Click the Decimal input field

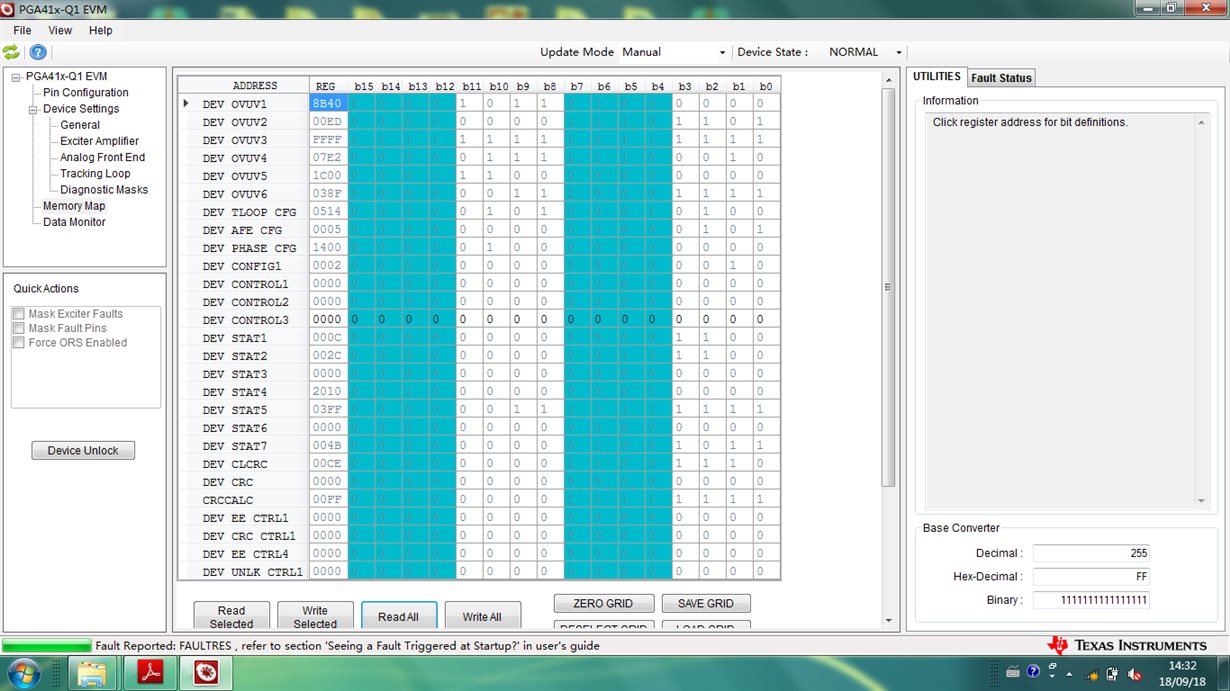[x=1092, y=553]
